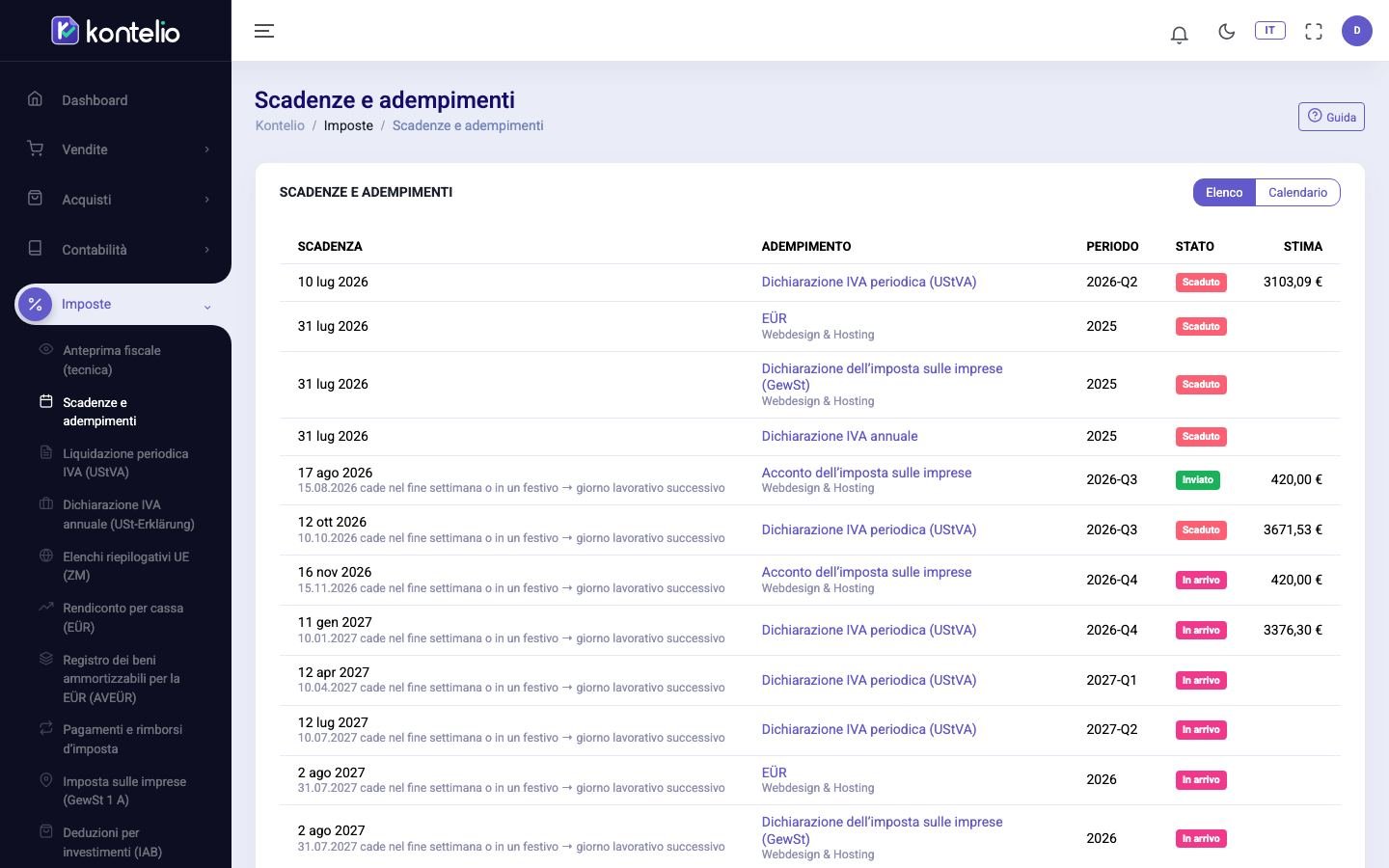The image size is (1389, 868).
Task: Expand the Vendite sidebar menu
Action: coord(116,149)
